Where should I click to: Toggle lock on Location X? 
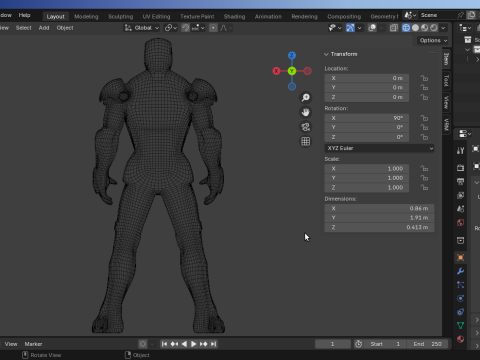click(x=424, y=78)
